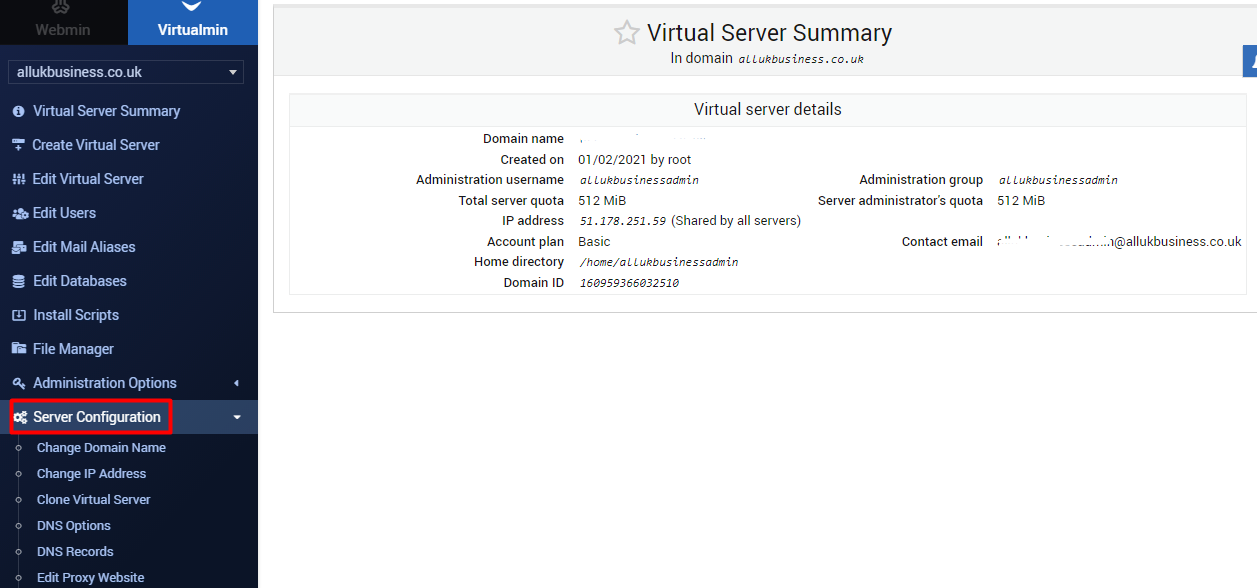Select the Administration username value
The width and height of the screenshot is (1257, 588).
(x=639, y=181)
